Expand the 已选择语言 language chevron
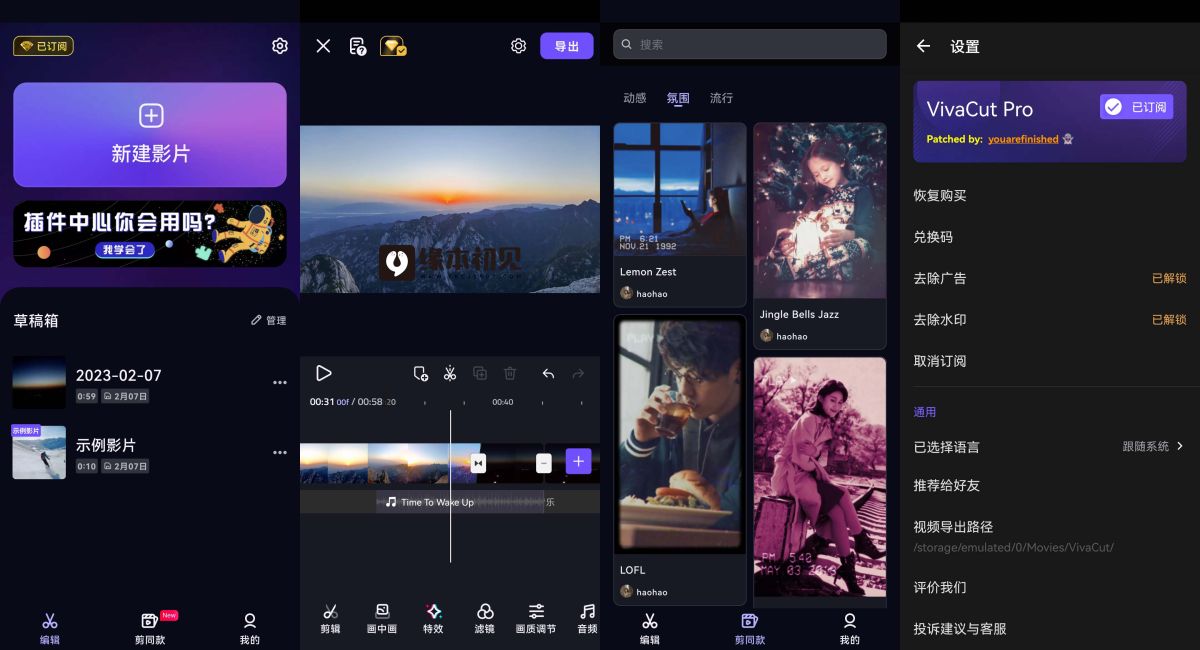 pyautogui.click(x=1180, y=446)
